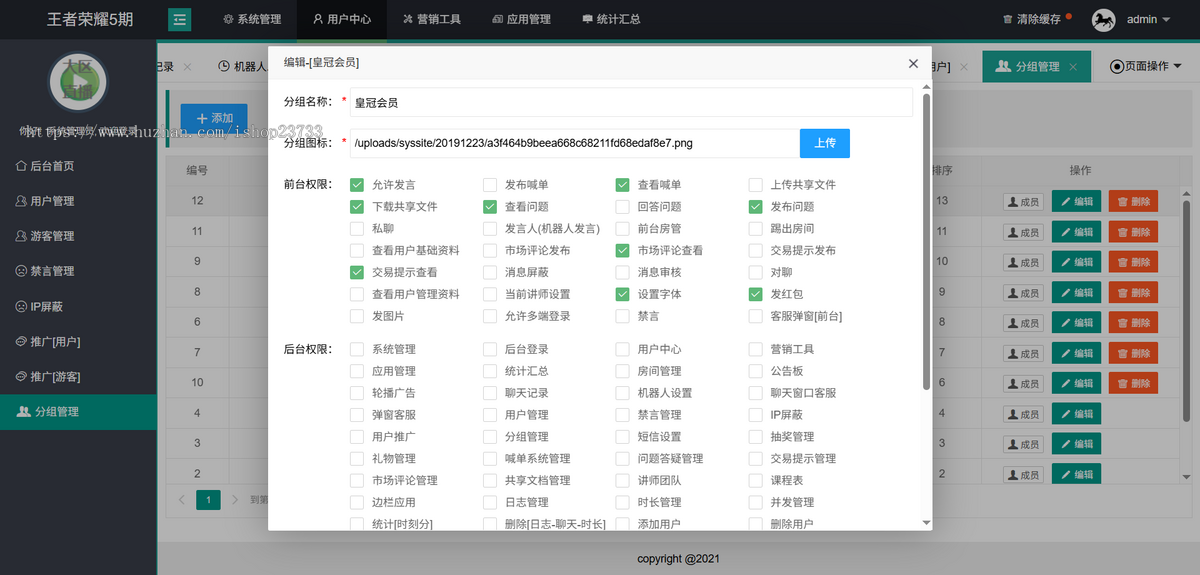Close the 分组管理 tab with its x
This screenshot has height=575, width=1200.
click(x=1073, y=67)
